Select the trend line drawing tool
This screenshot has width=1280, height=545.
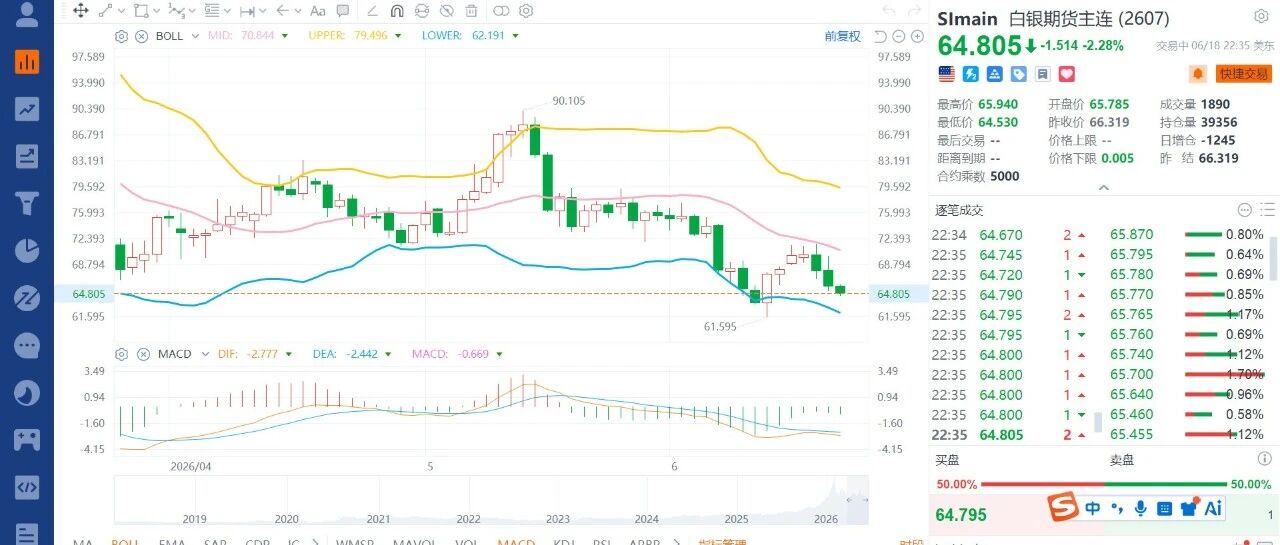coord(105,11)
